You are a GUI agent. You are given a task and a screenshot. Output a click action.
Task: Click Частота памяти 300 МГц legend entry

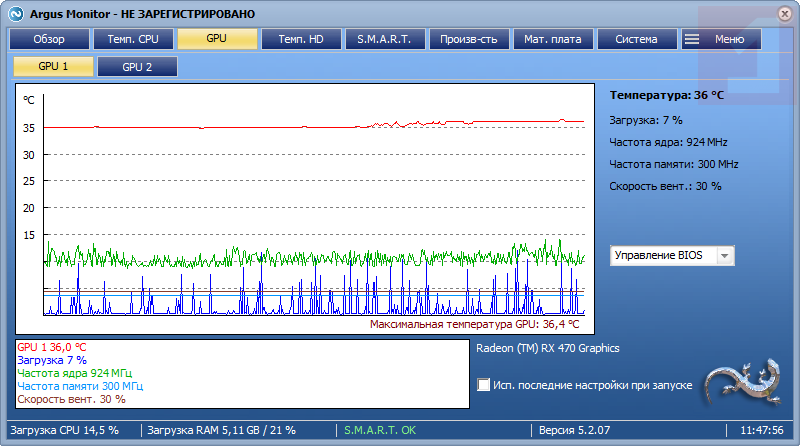coord(80,386)
